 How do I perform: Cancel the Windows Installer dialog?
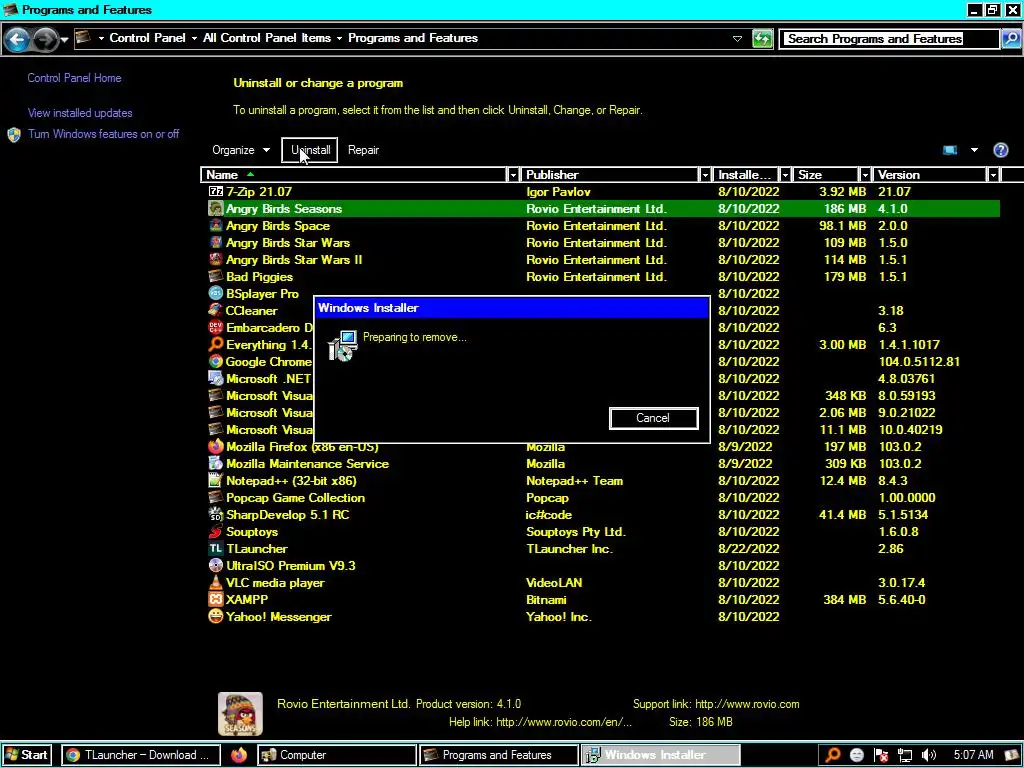[x=653, y=418]
